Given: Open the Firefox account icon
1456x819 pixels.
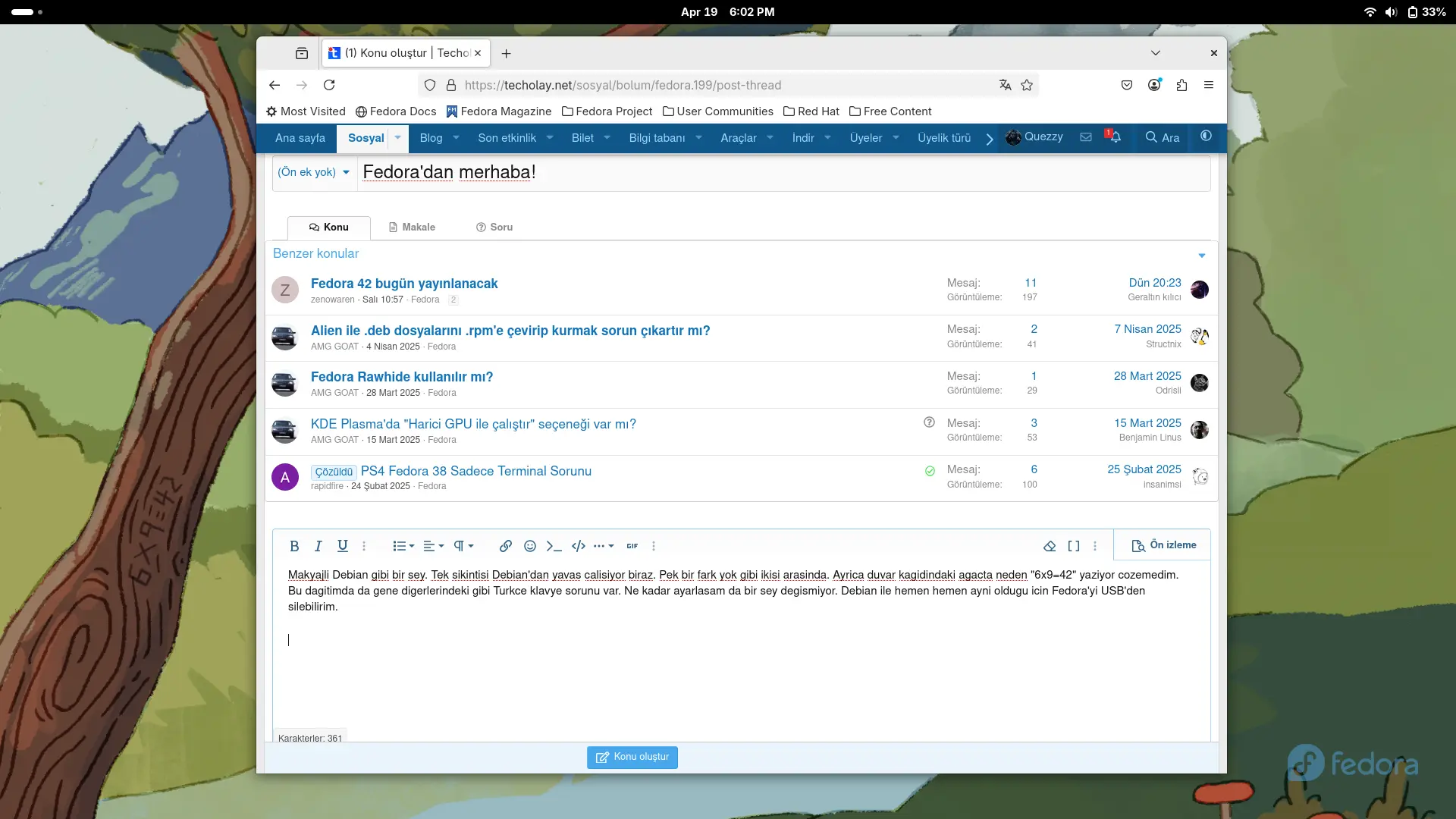Looking at the screenshot, I should coord(1154,86).
